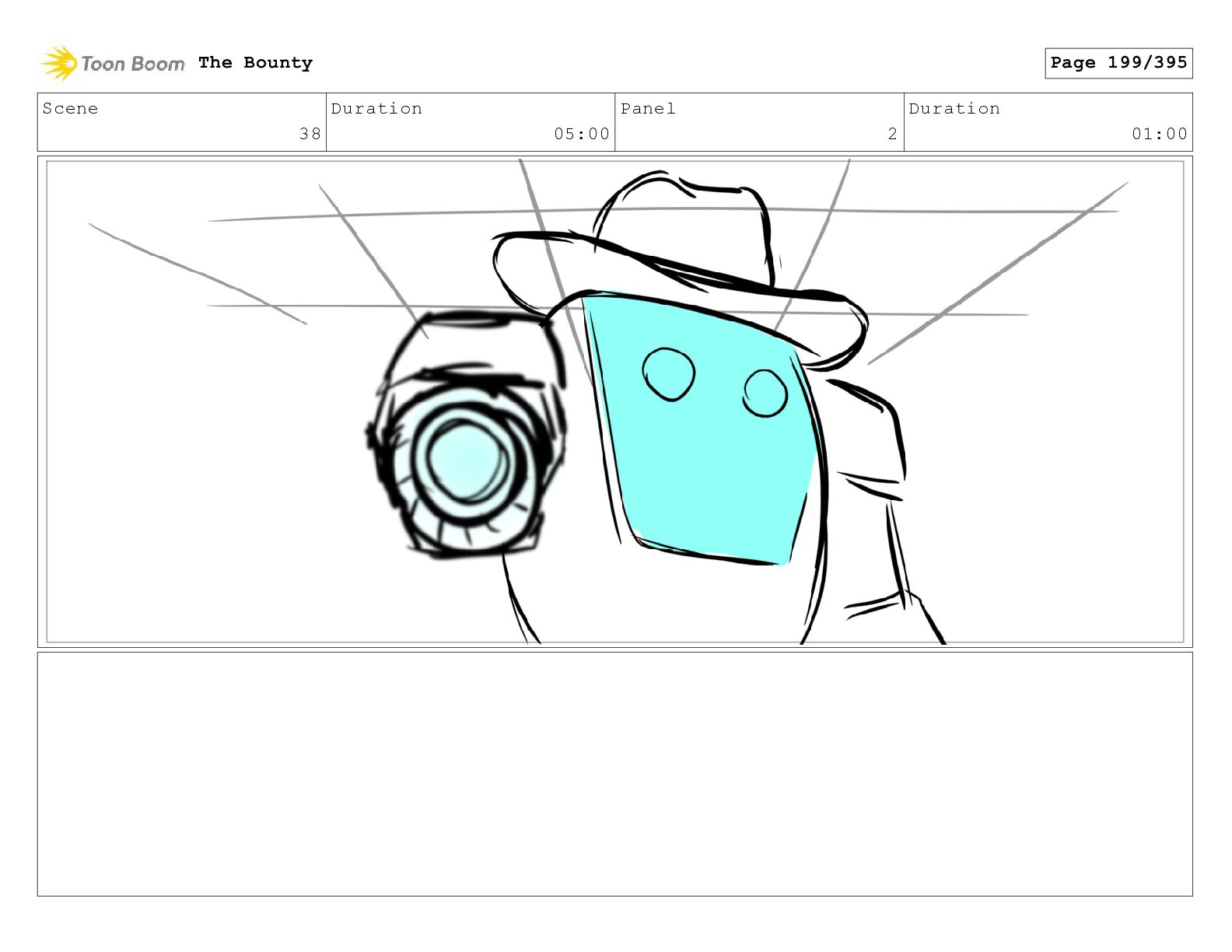Select the scene duration "05:00"

coord(582,134)
